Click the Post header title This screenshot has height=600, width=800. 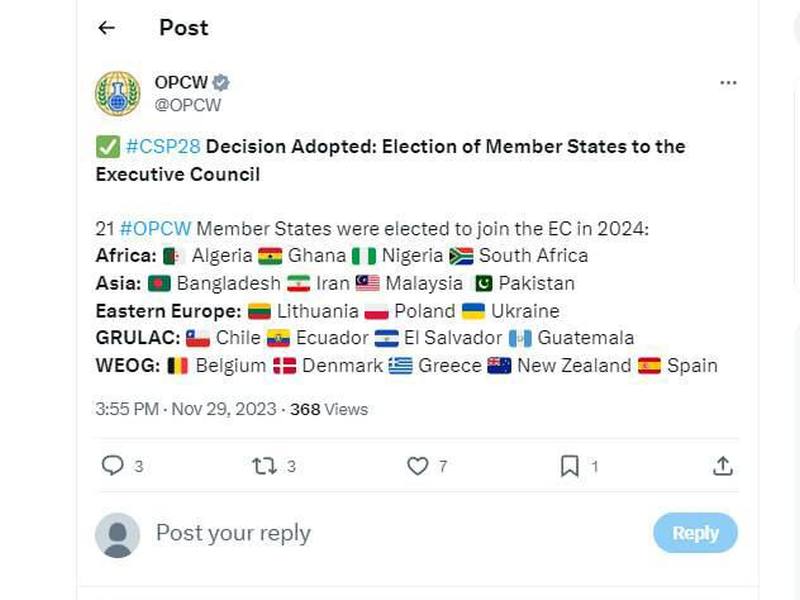pos(184,28)
